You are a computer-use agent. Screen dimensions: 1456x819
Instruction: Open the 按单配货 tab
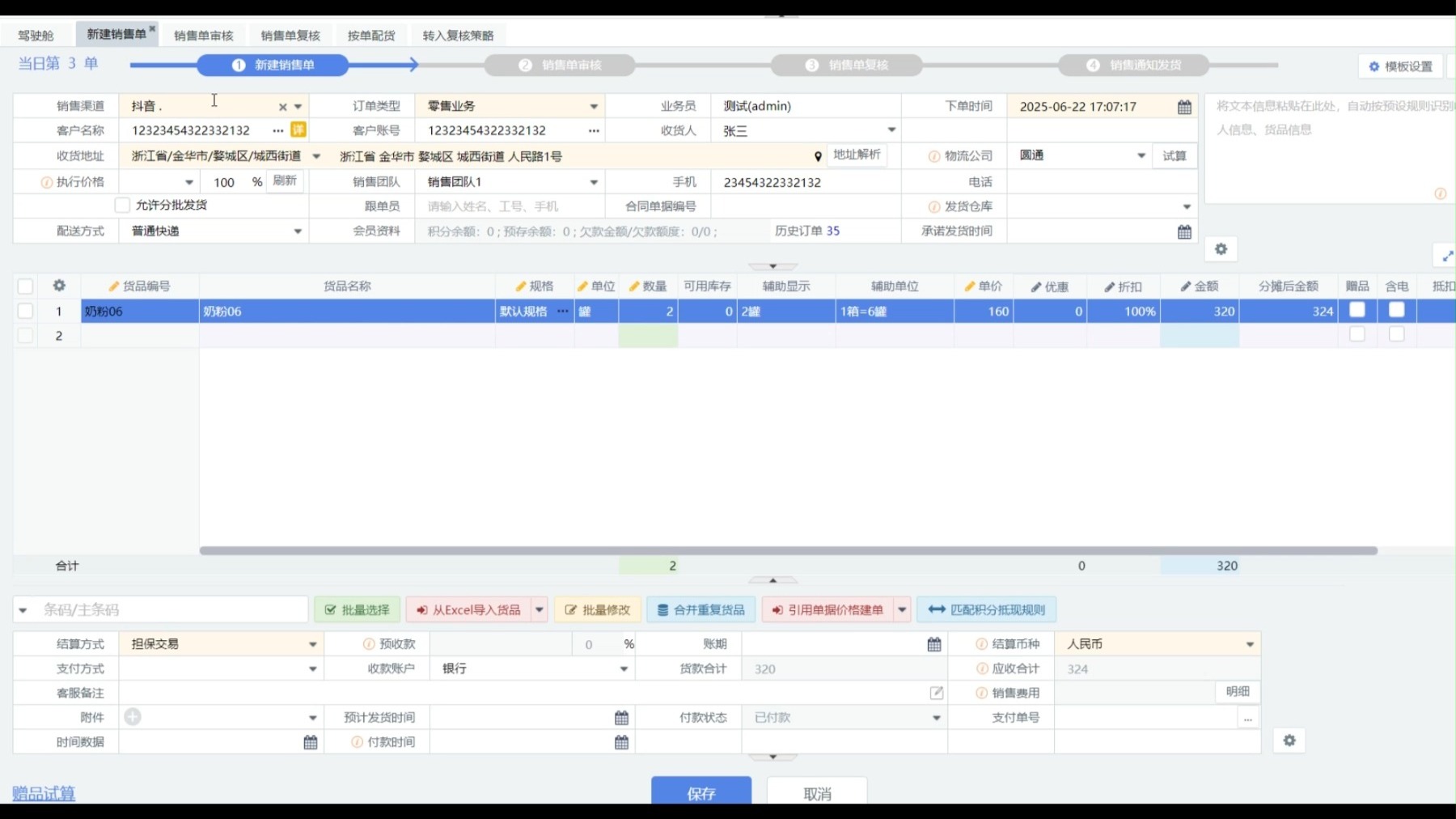[369, 34]
